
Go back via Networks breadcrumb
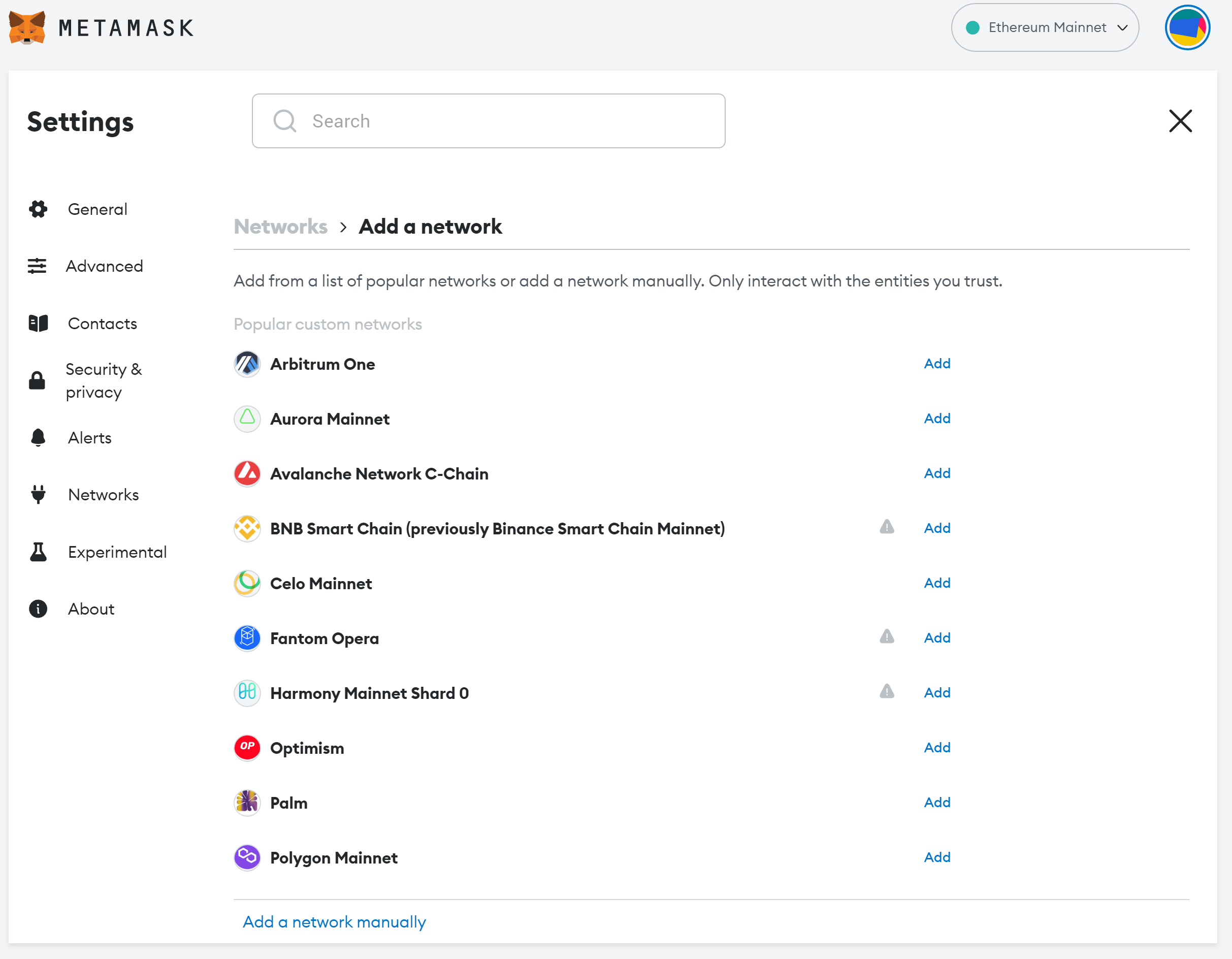coord(280,227)
